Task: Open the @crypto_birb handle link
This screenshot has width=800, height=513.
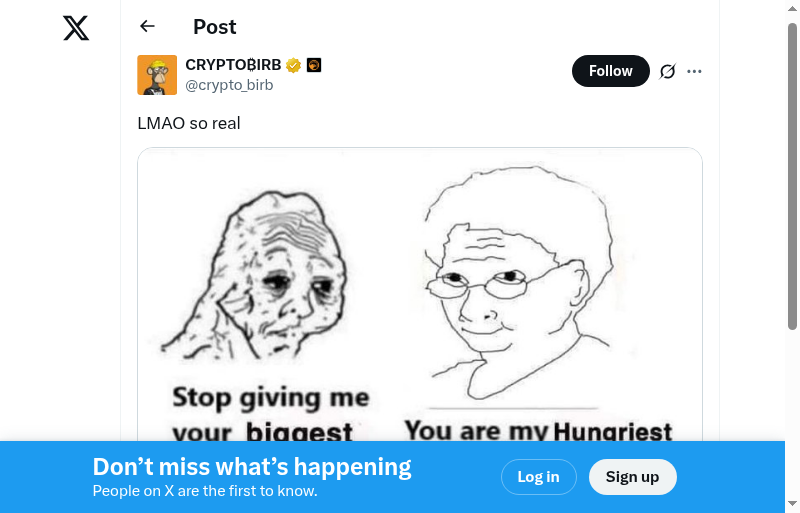Action: [x=229, y=85]
